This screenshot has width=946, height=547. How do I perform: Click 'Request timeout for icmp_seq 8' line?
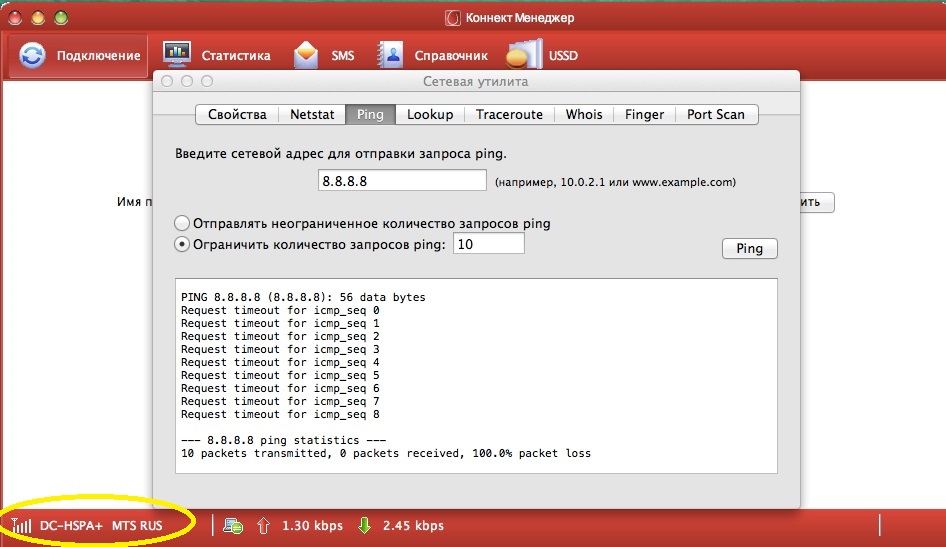pyautogui.click(x=280, y=414)
